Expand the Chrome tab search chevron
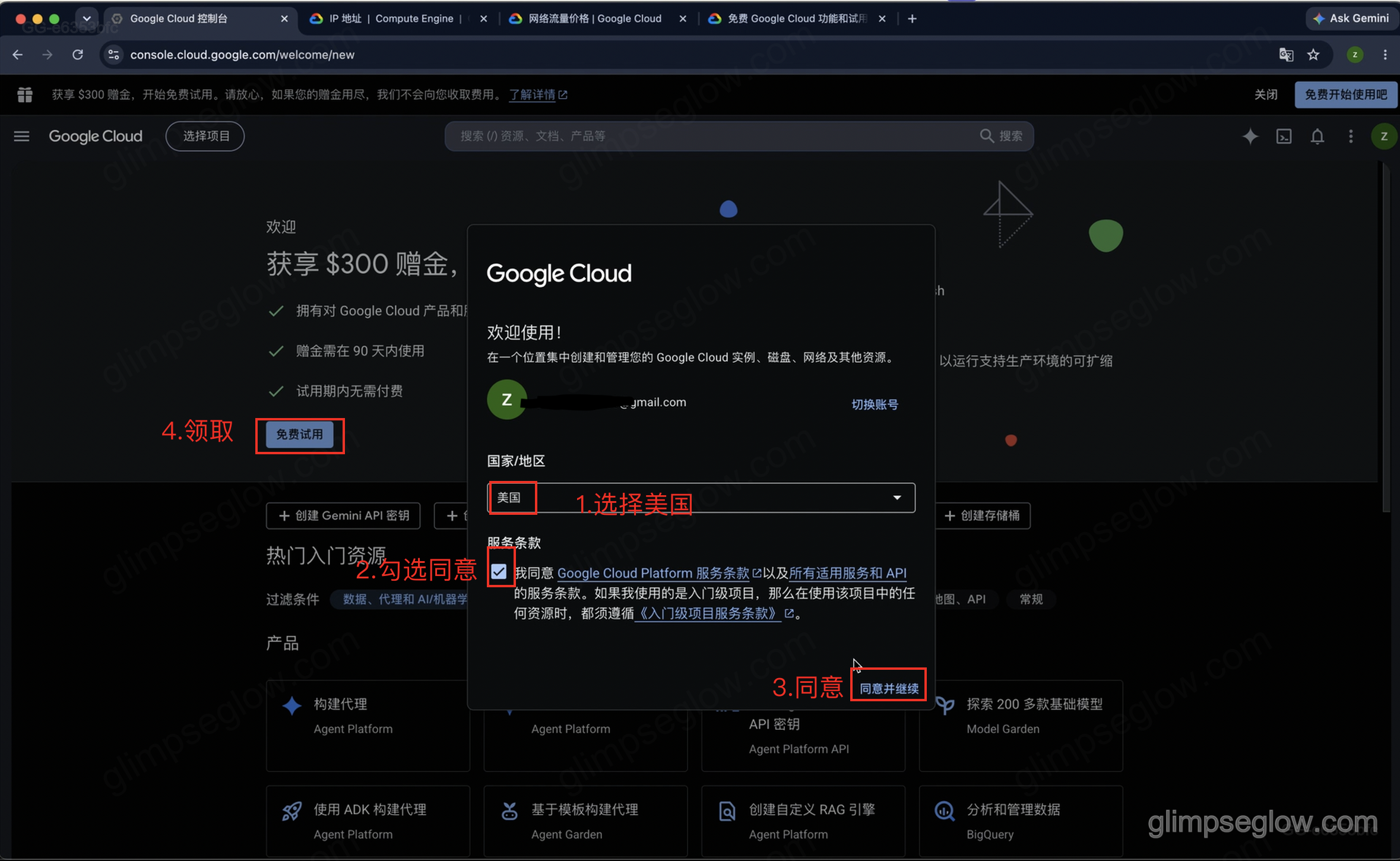The width and height of the screenshot is (1400, 861). (x=87, y=19)
